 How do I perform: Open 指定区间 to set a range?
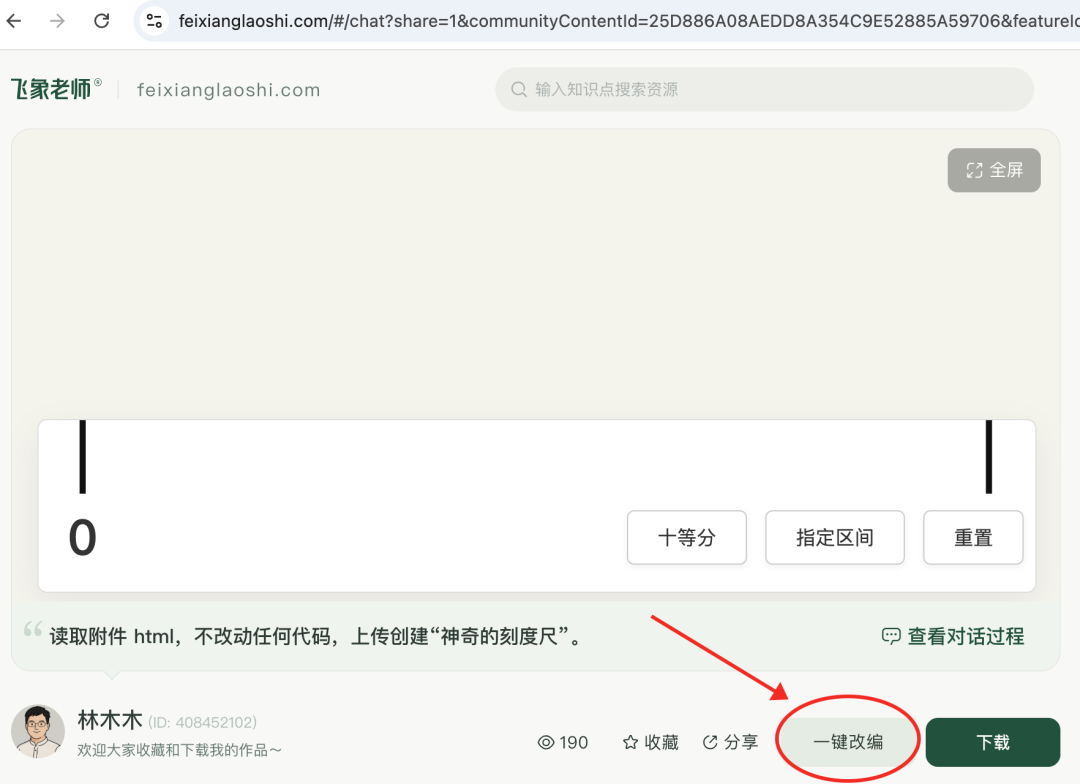tap(834, 537)
